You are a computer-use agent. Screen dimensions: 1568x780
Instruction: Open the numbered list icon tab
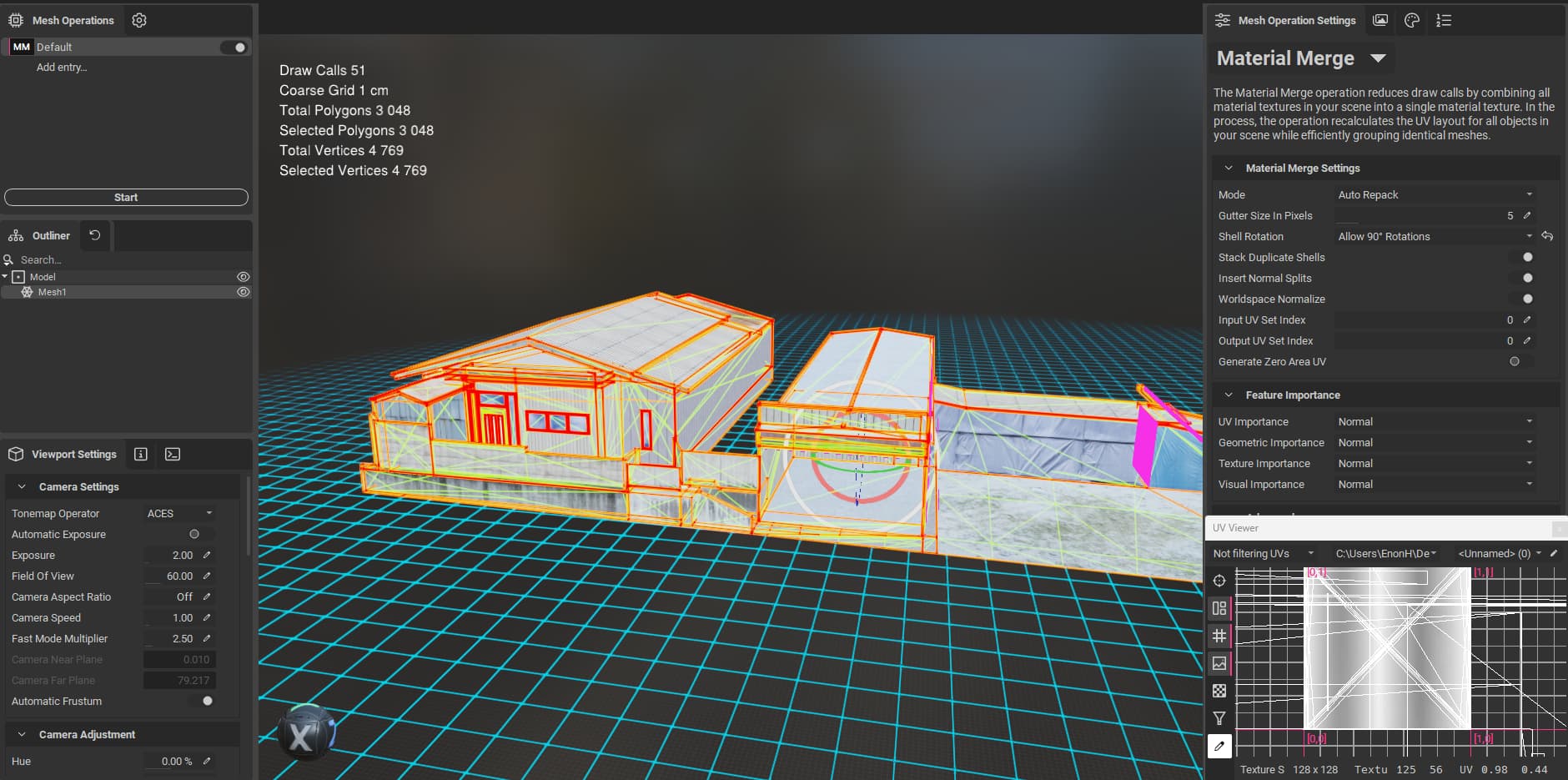[x=1444, y=20]
